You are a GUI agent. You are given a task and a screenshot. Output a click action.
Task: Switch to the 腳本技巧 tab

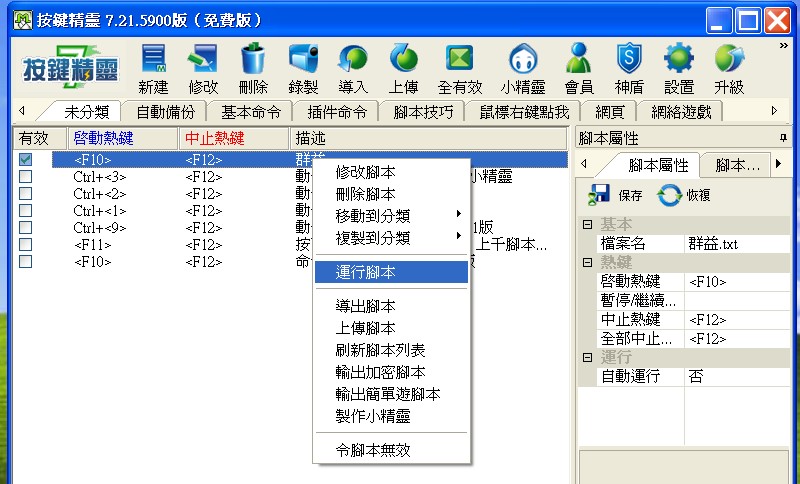coord(423,112)
